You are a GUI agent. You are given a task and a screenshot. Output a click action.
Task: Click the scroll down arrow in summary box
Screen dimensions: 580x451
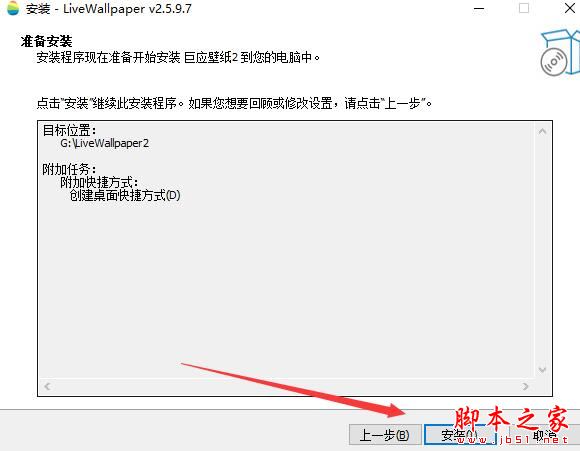[542, 369]
